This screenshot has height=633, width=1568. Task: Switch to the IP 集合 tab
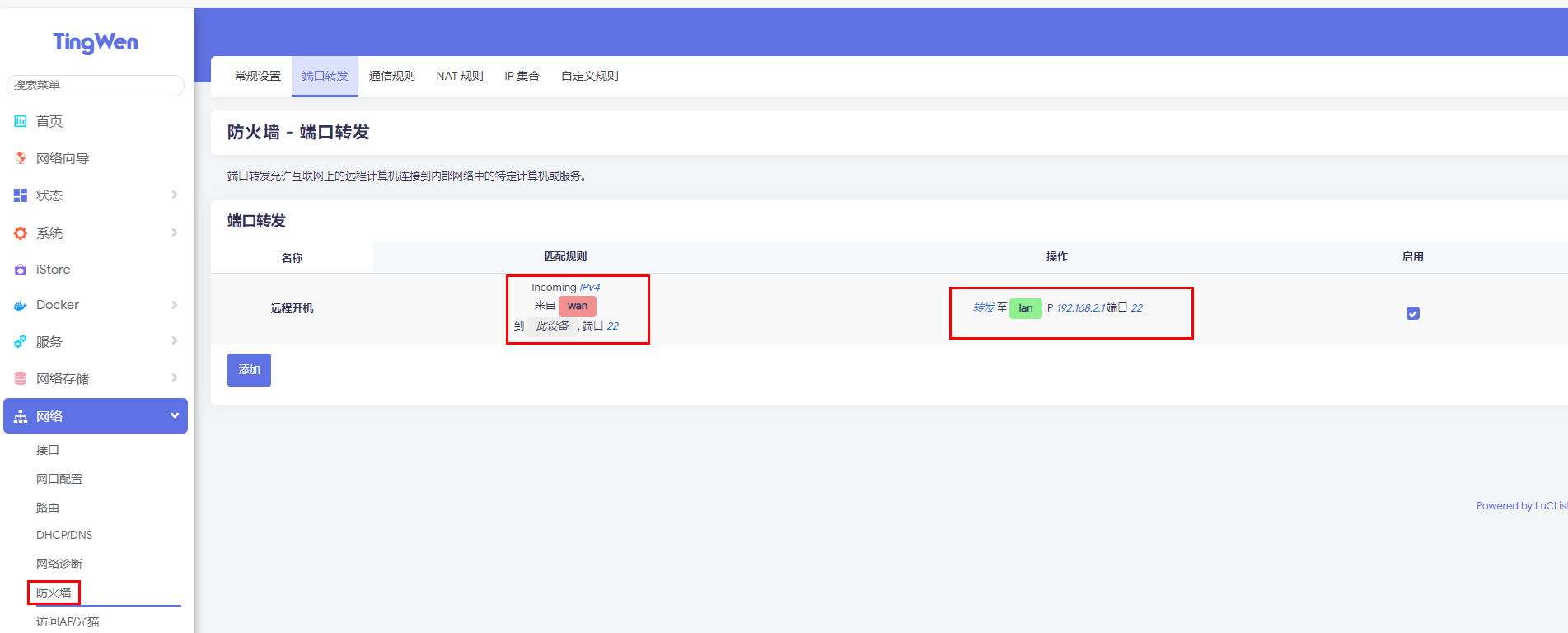(522, 76)
